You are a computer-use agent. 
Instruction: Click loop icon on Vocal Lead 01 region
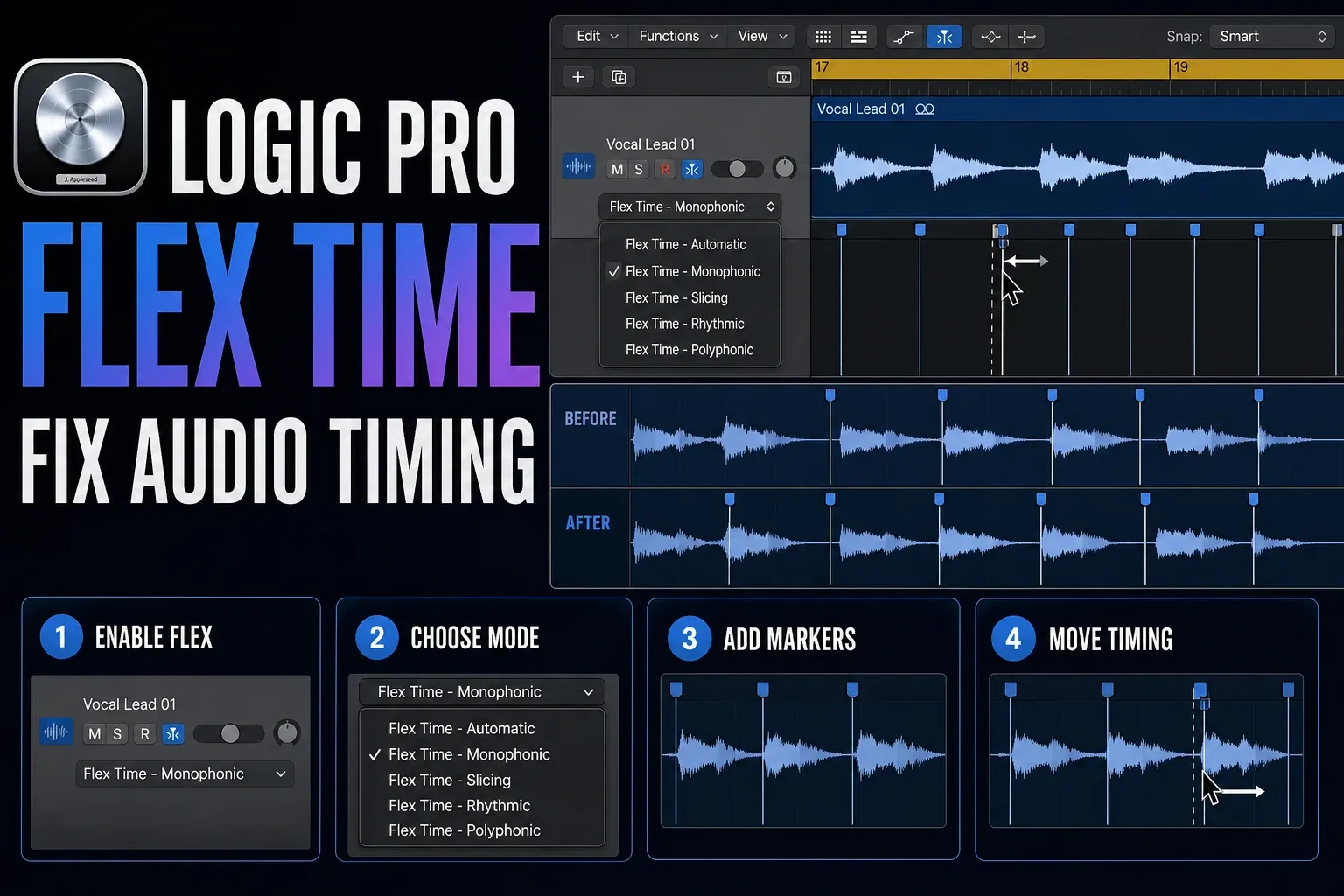925,109
